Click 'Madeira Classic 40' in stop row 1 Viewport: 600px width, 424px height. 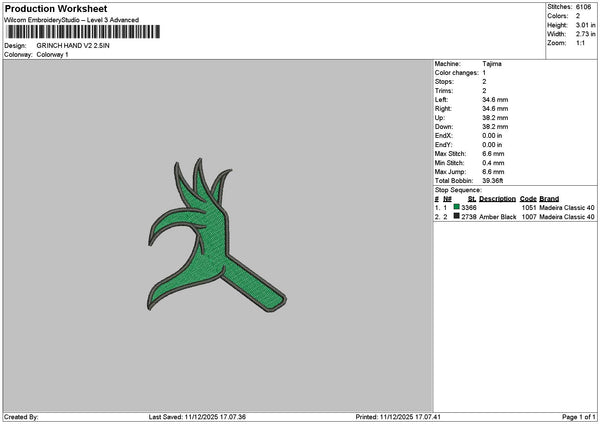coord(567,208)
